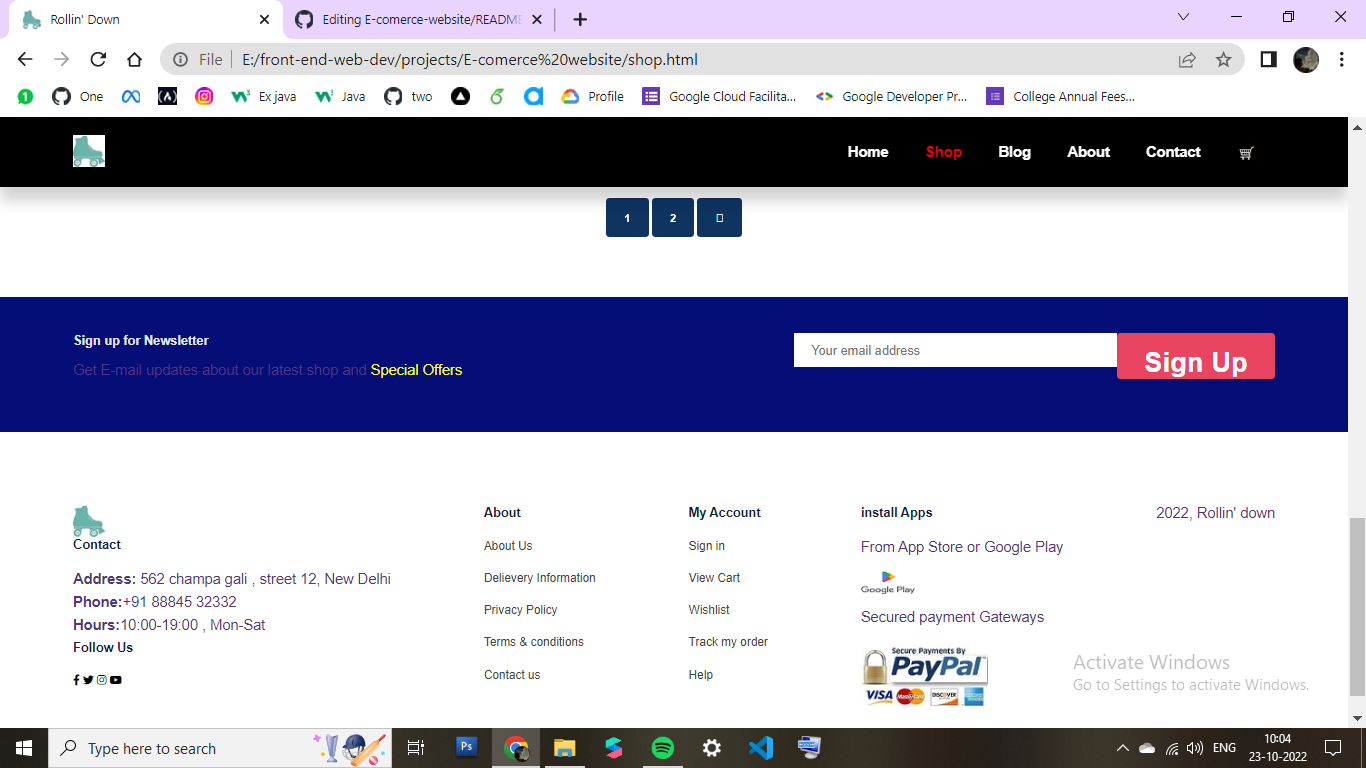Switch to the Editing E-comerce-website GitHub tab
This screenshot has height=768, width=1366.
tap(420, 20)
